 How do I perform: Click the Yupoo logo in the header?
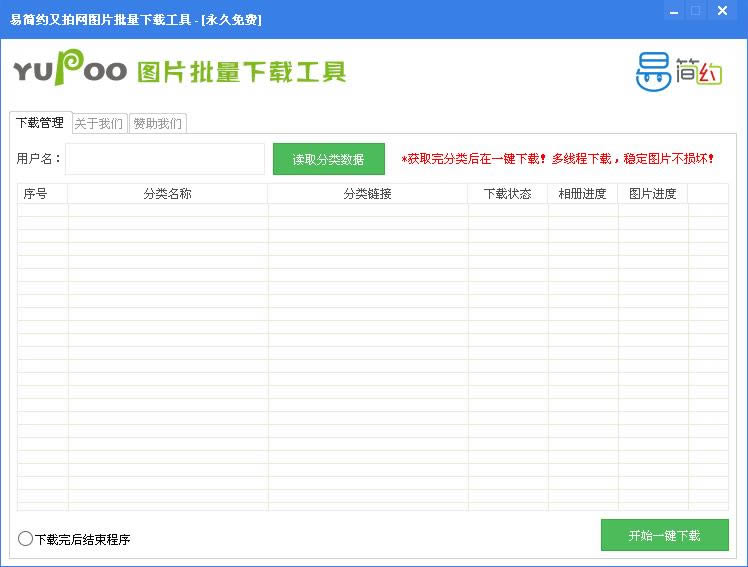[x=70, y=70]
